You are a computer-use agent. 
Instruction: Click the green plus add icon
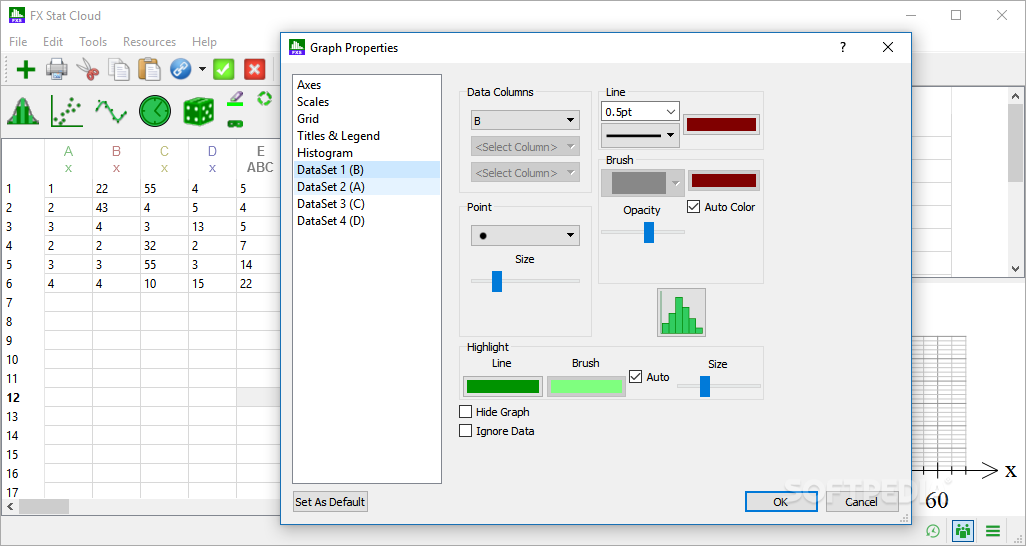coord(26,69)
